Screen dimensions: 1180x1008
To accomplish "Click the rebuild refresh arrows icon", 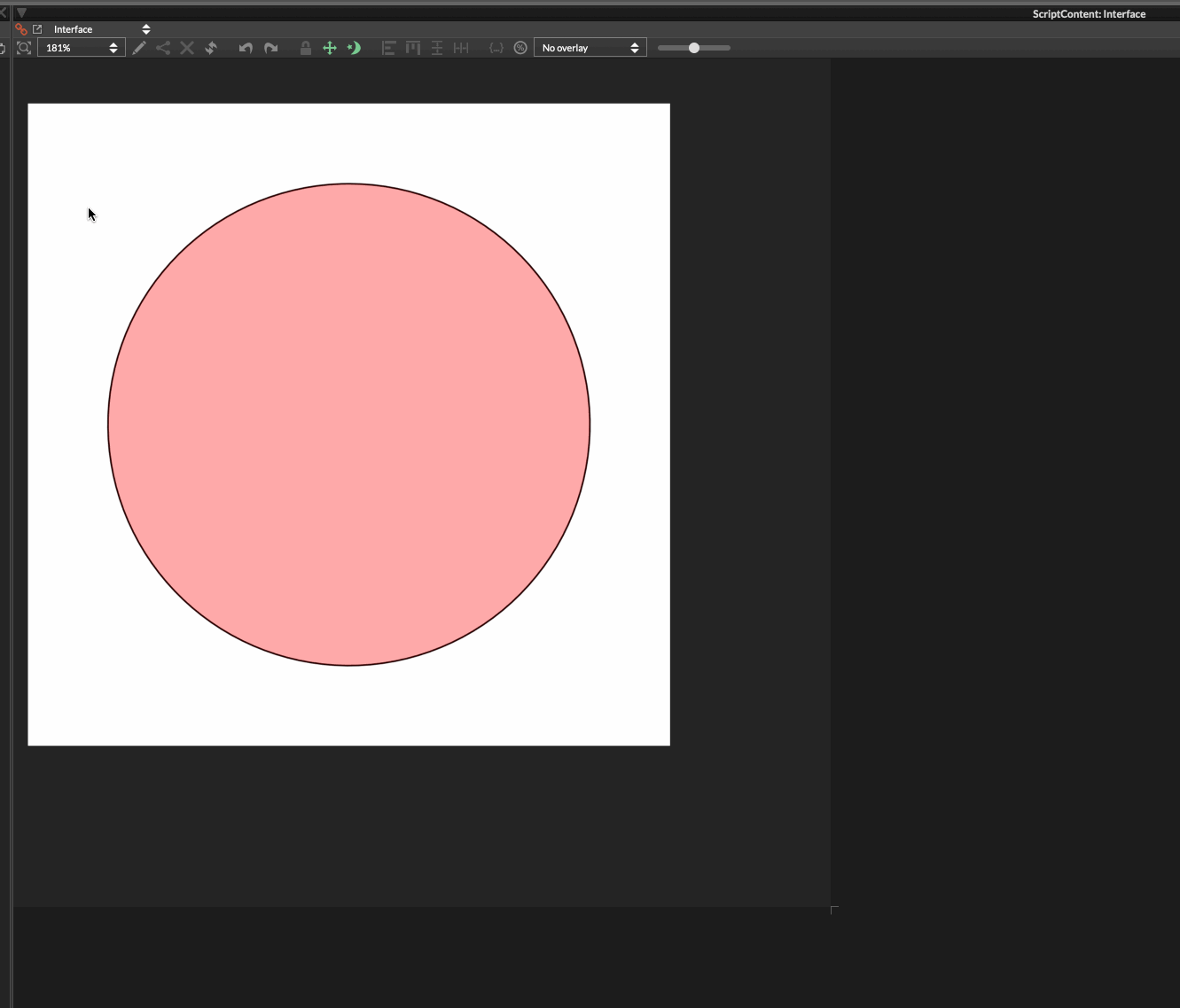I will coord(211,48).
